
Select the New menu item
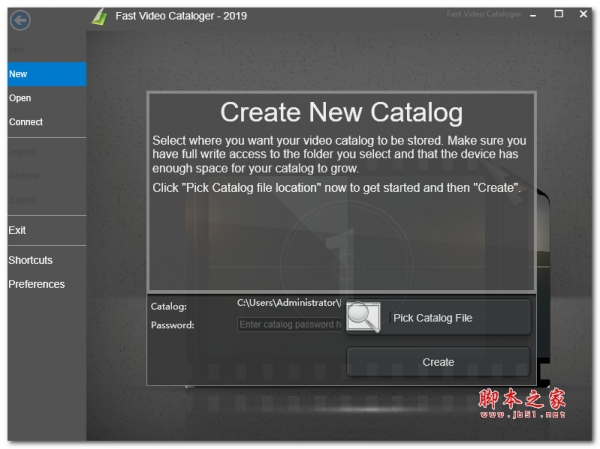[x=47, y=74]
